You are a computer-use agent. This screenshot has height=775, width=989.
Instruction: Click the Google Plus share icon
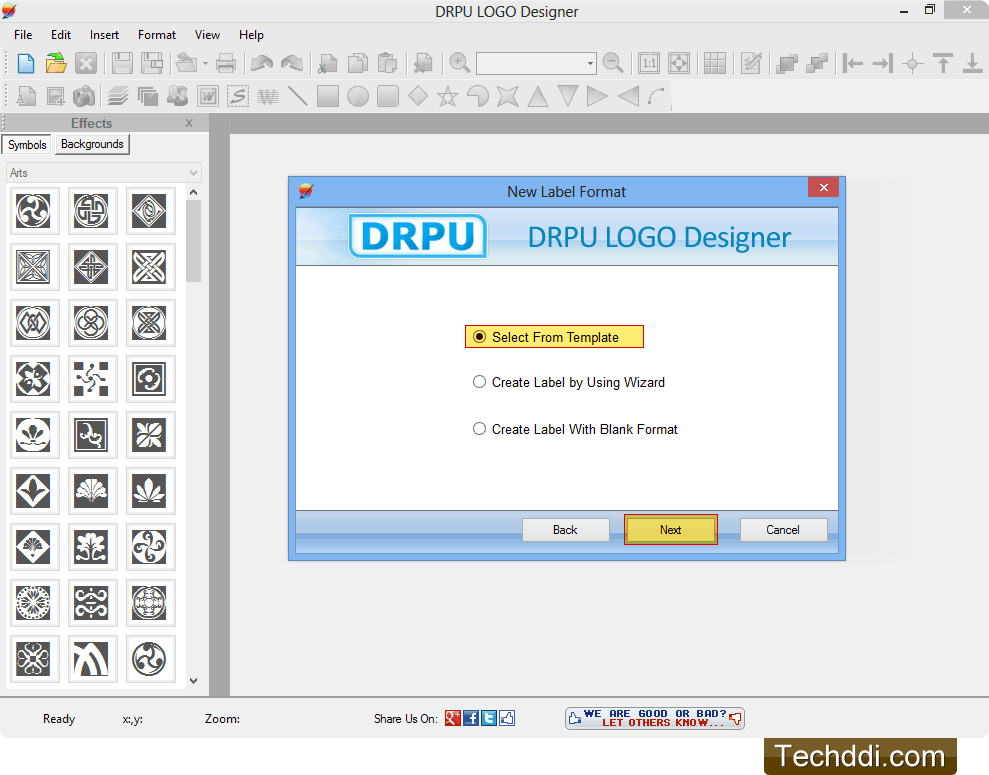(x=452, y=718)
